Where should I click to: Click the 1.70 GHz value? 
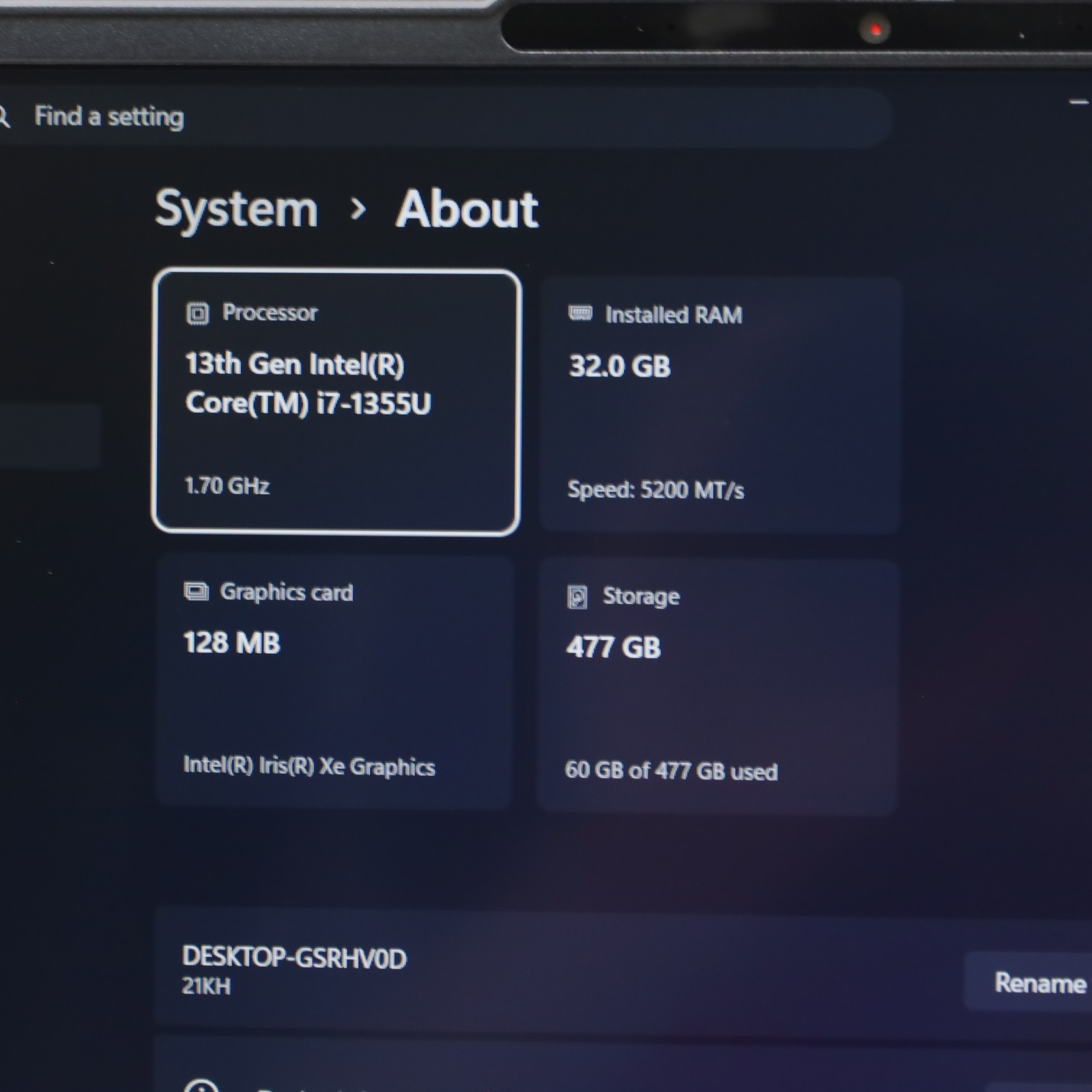click(227, 486)
